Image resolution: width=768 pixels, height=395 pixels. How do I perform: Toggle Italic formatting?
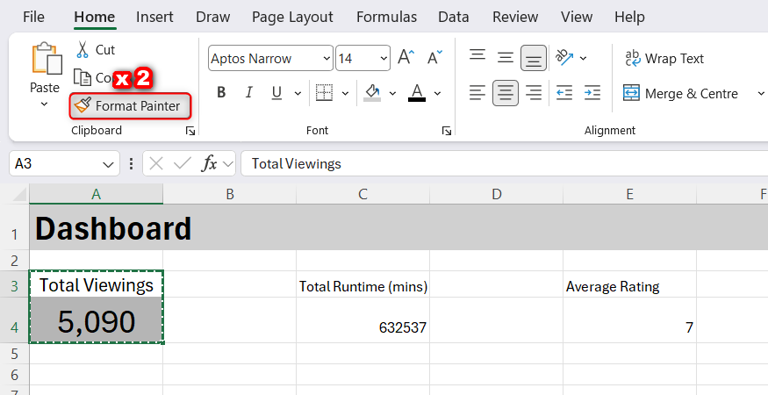coord(249,93)
